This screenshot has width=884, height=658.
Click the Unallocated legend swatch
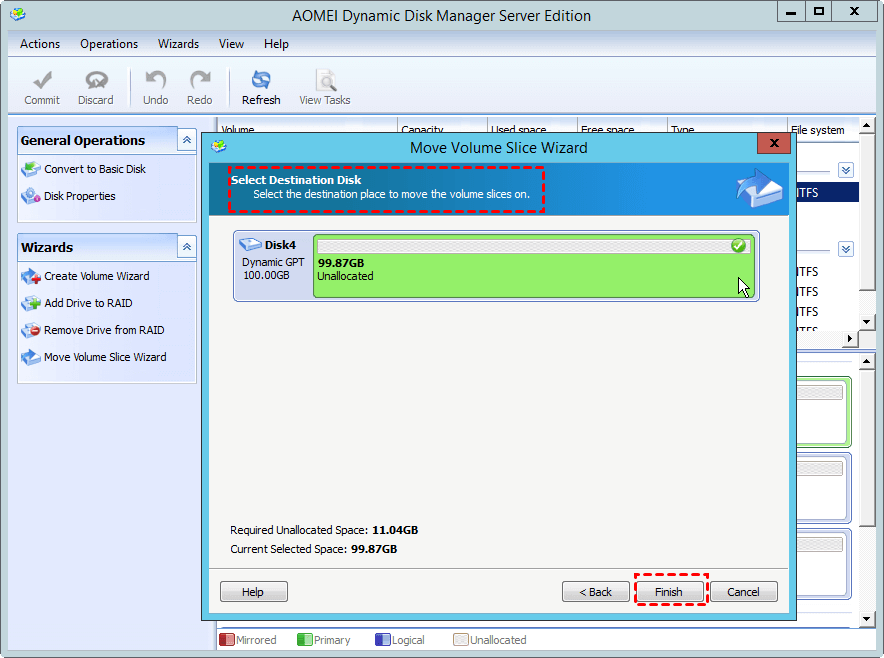461,640
